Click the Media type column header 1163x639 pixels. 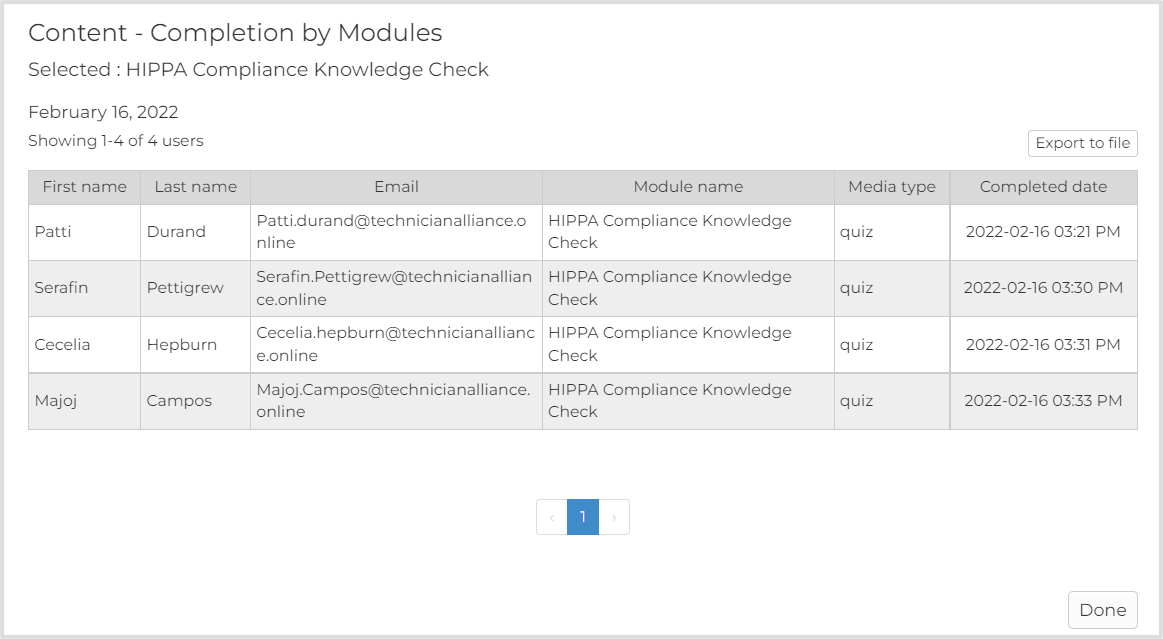[892, 187]
